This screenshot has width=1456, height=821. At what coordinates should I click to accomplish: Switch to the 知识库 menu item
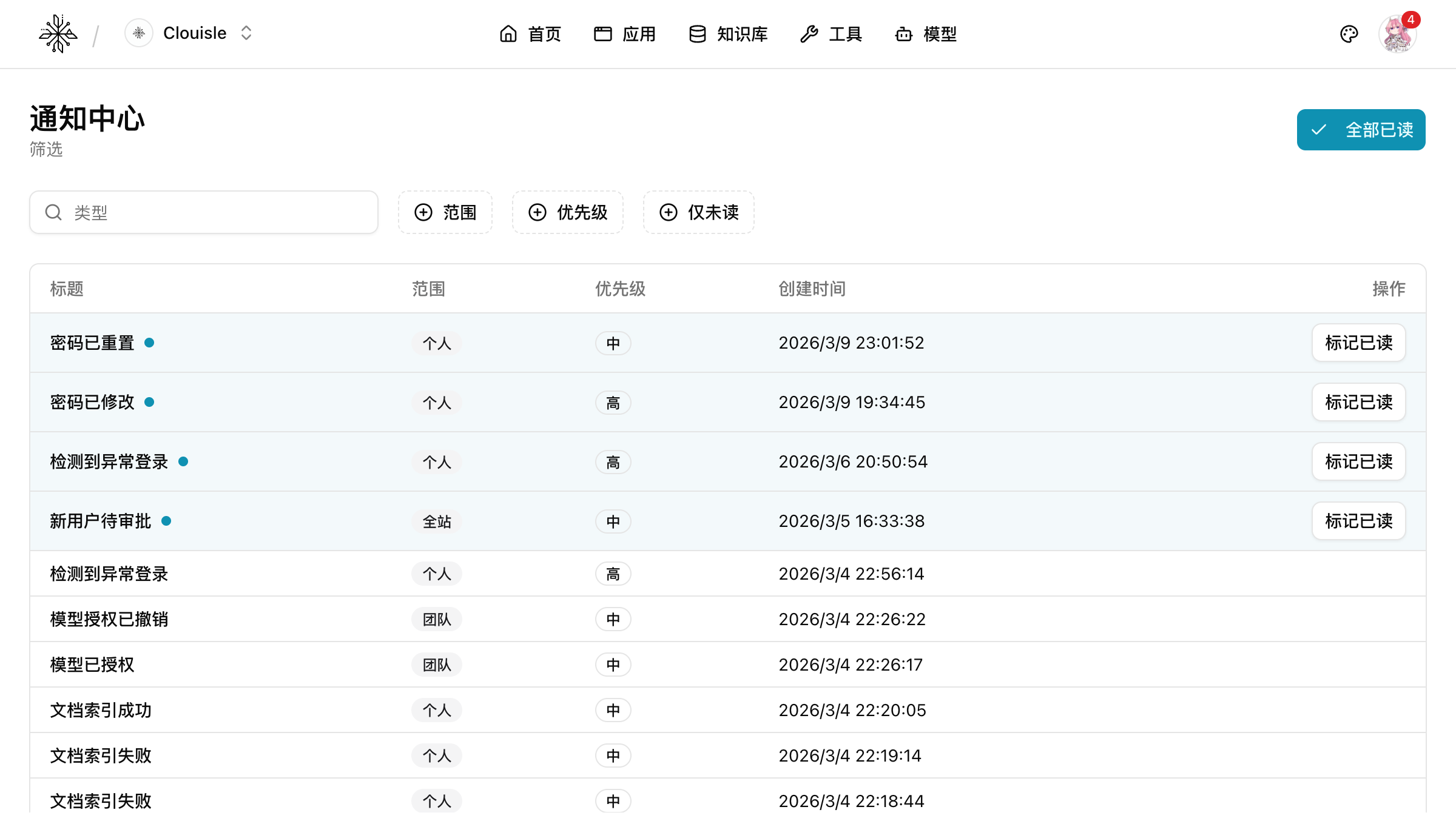click(741, 34)
